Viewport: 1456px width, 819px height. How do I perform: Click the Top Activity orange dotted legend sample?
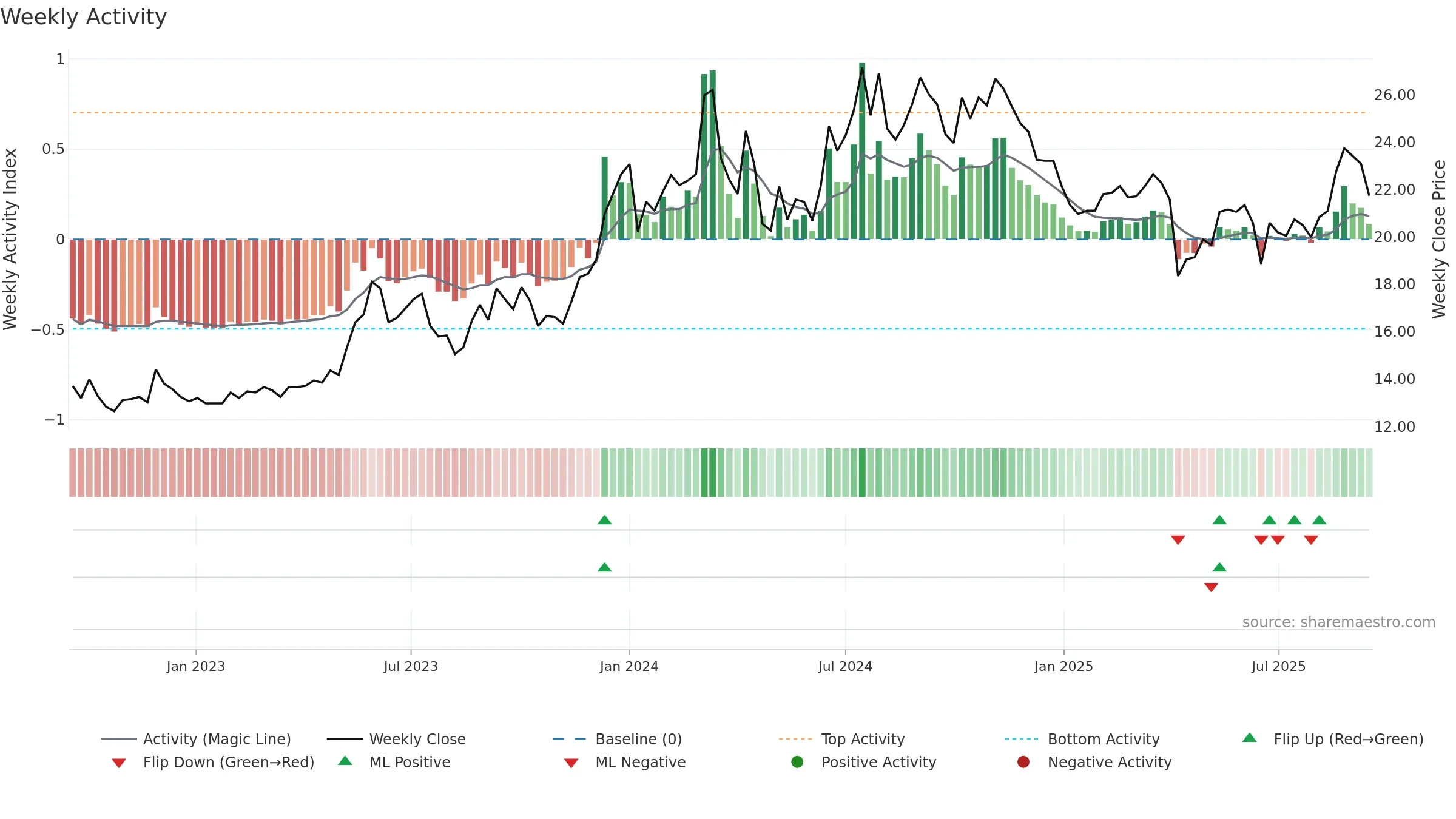tap(795, 739)
